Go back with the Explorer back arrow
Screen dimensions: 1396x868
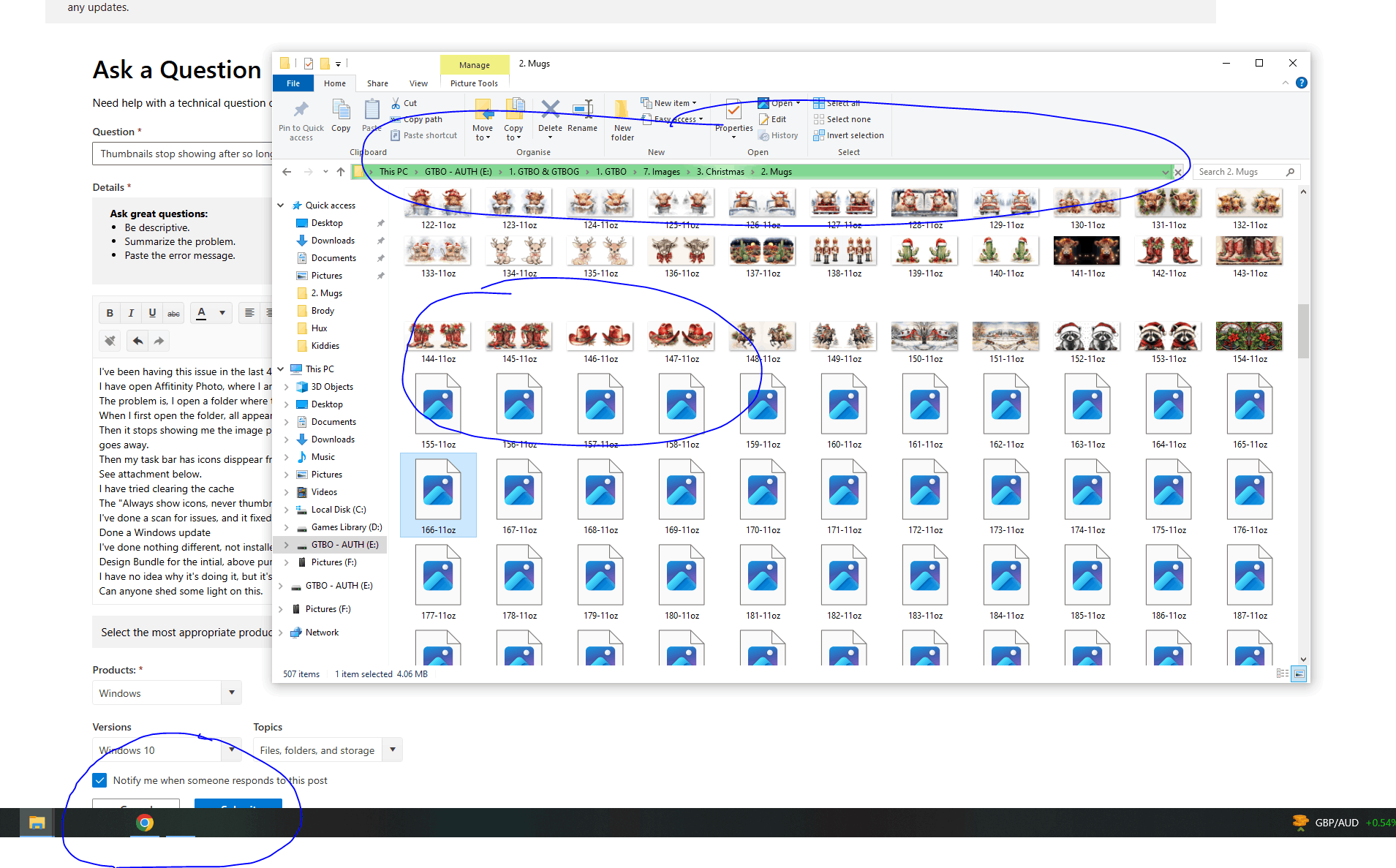point(287,172)
